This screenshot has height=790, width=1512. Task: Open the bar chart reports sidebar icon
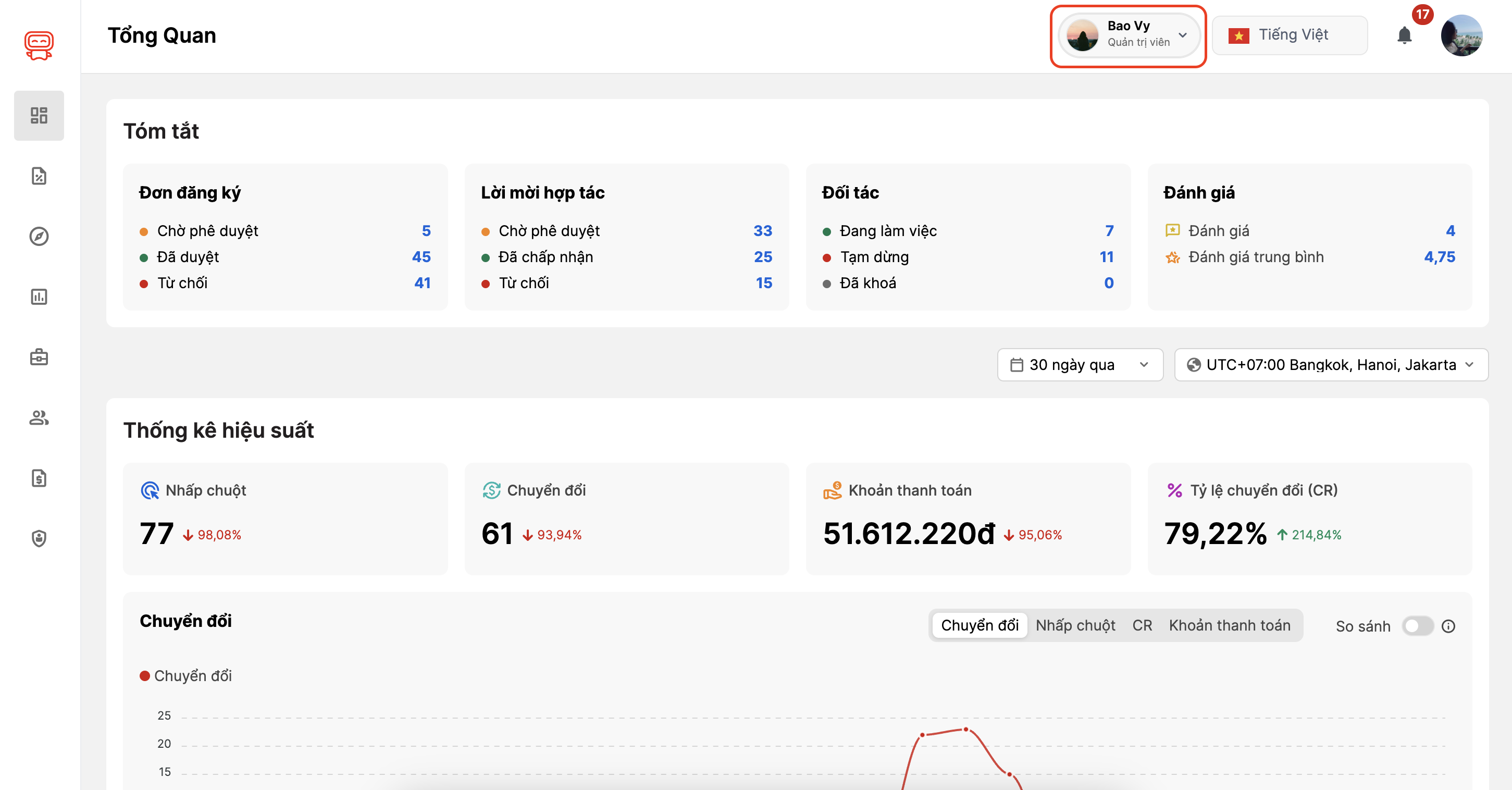(39, 297)
